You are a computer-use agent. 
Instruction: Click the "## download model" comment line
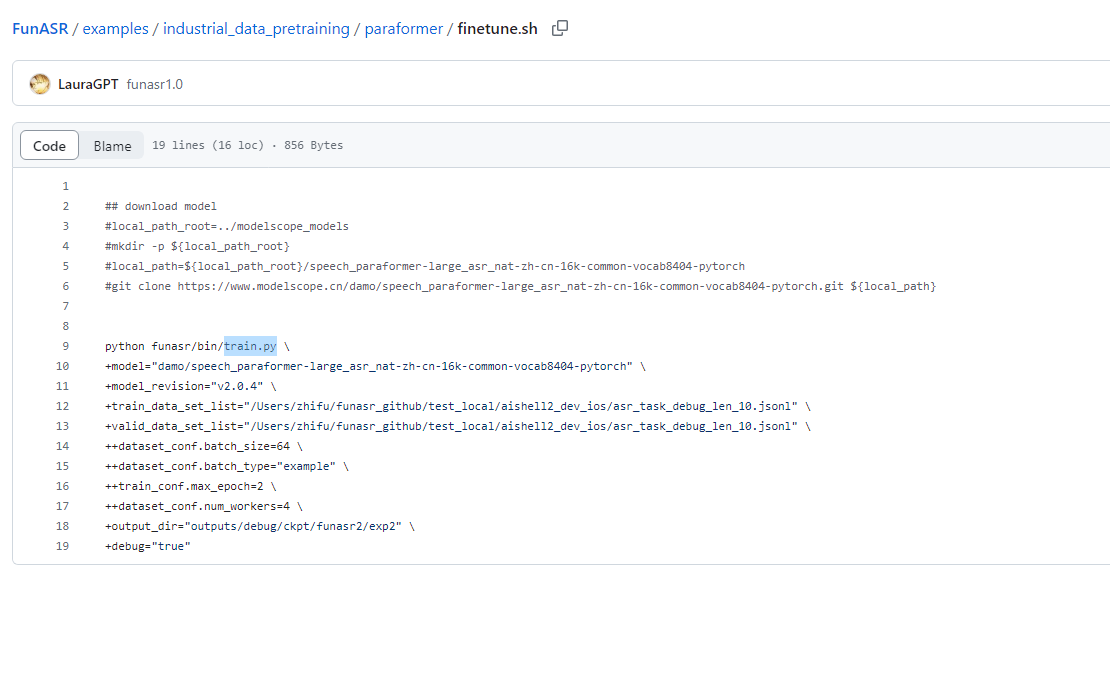pos(161,206)
